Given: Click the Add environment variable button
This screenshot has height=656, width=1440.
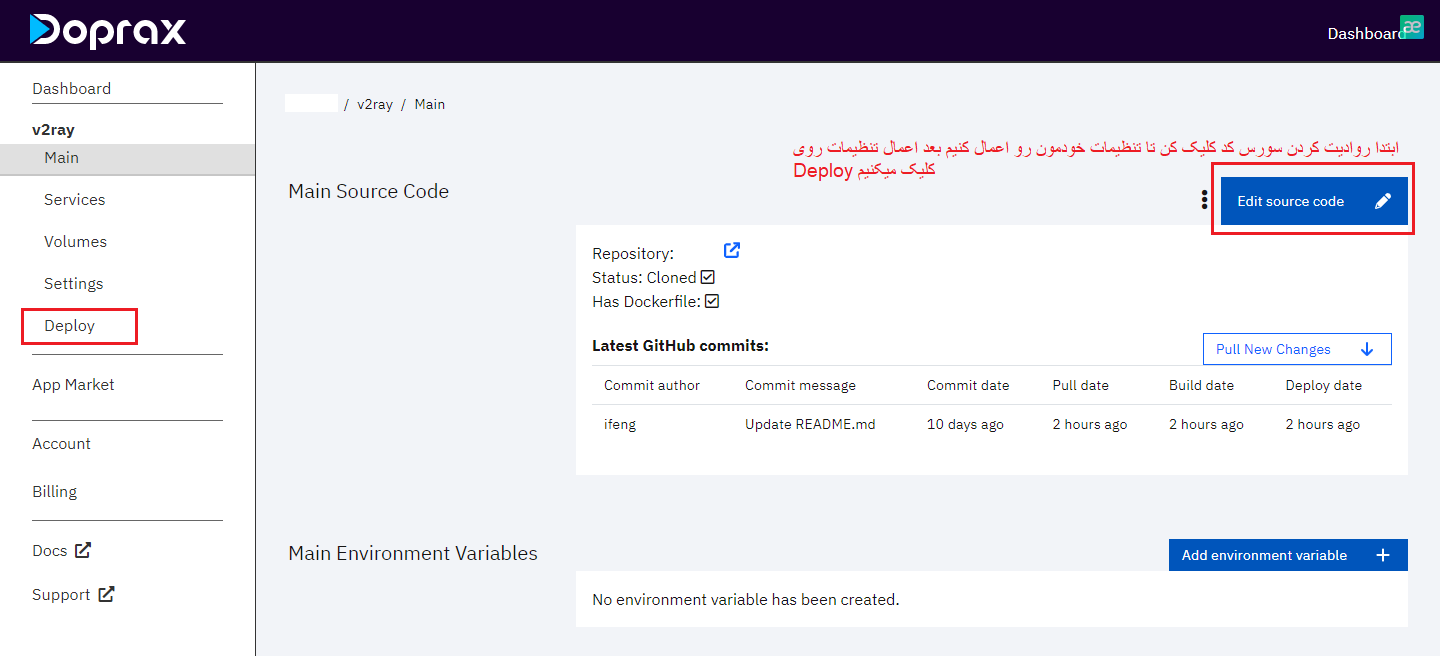Looking at the screenshot, I should pyautogui.click(x=1264, y=555).
